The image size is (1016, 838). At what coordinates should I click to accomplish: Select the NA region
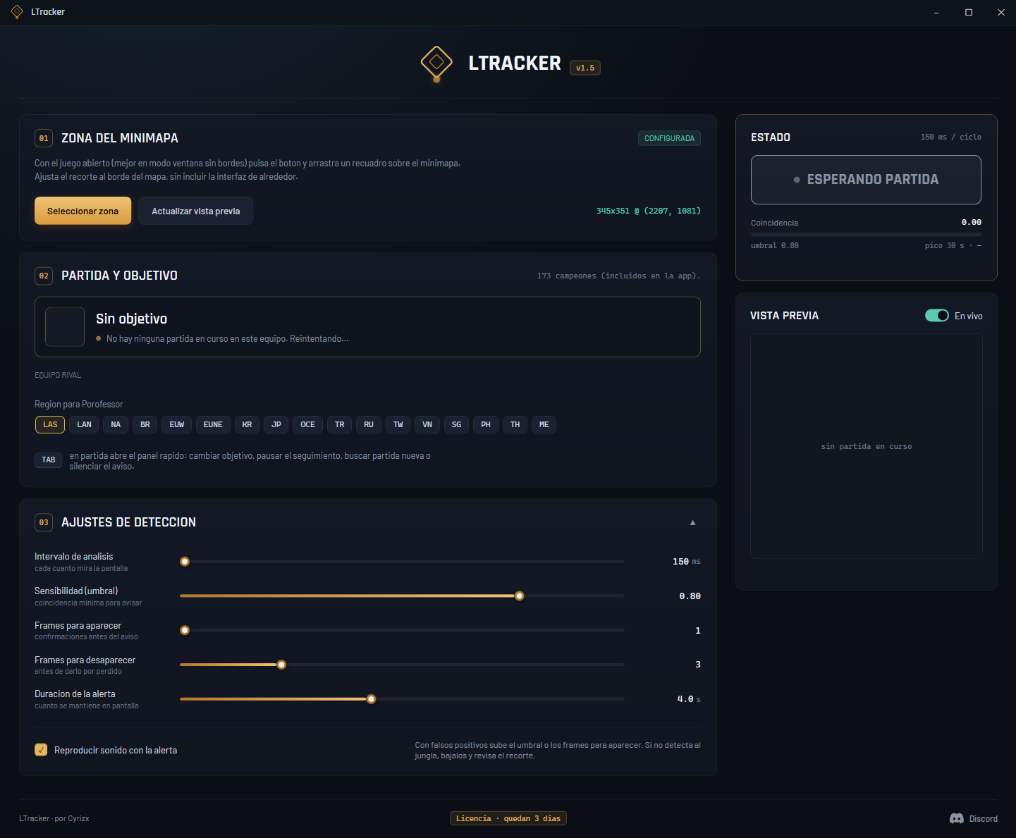point(115,425)
